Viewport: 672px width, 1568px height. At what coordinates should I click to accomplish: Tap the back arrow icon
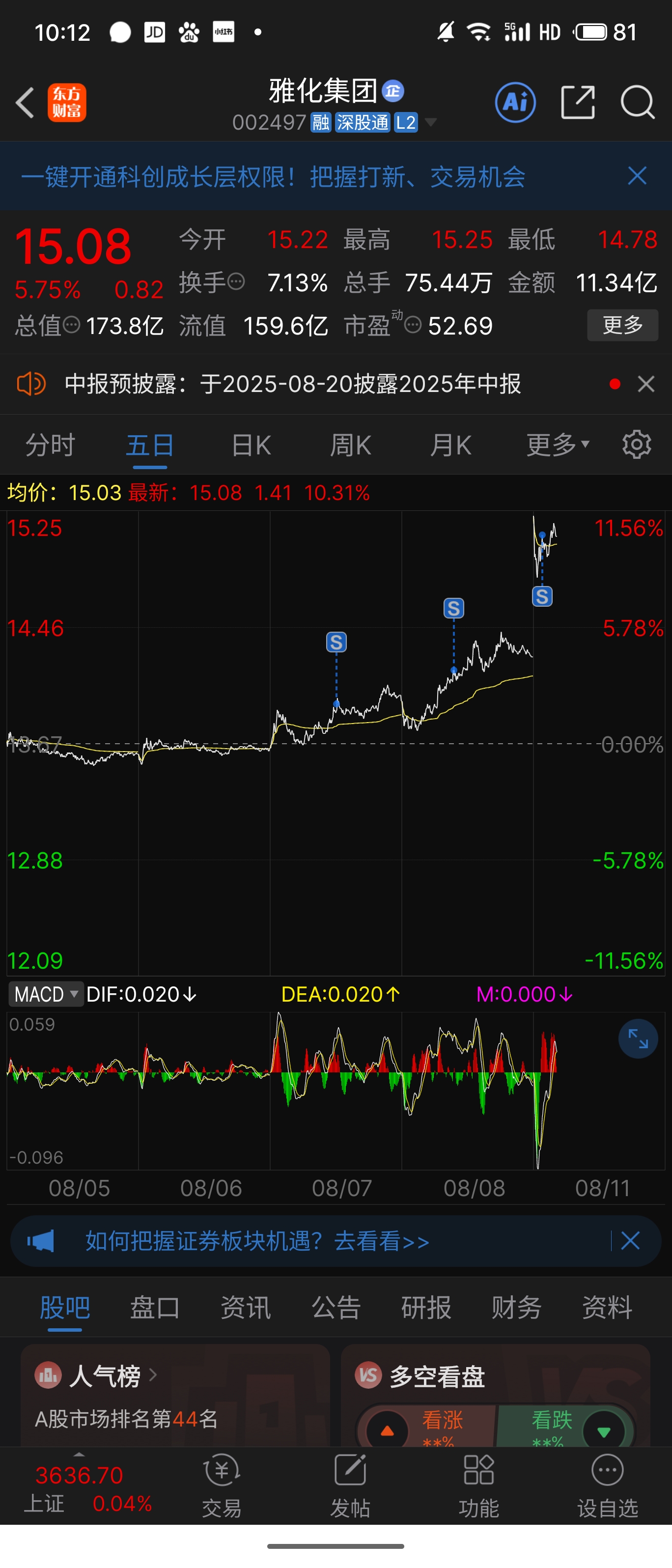coord(25,102)
